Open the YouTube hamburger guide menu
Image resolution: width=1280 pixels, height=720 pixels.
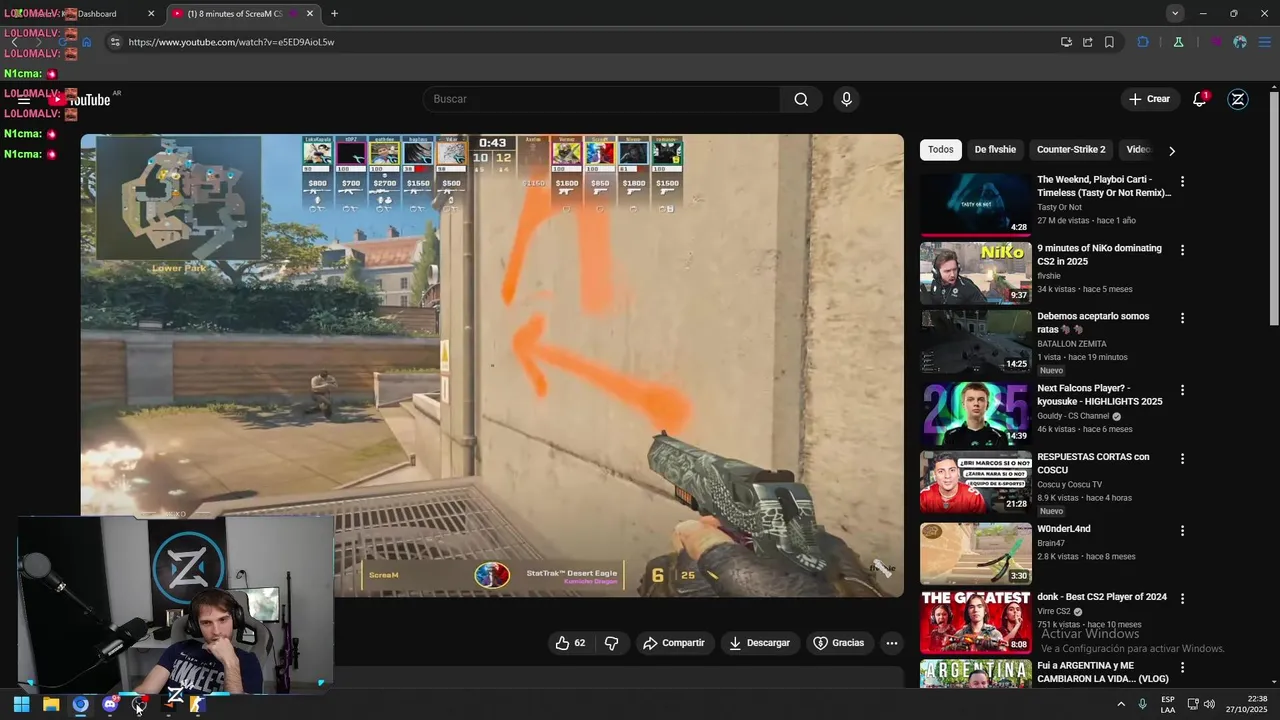pos(24,99)
